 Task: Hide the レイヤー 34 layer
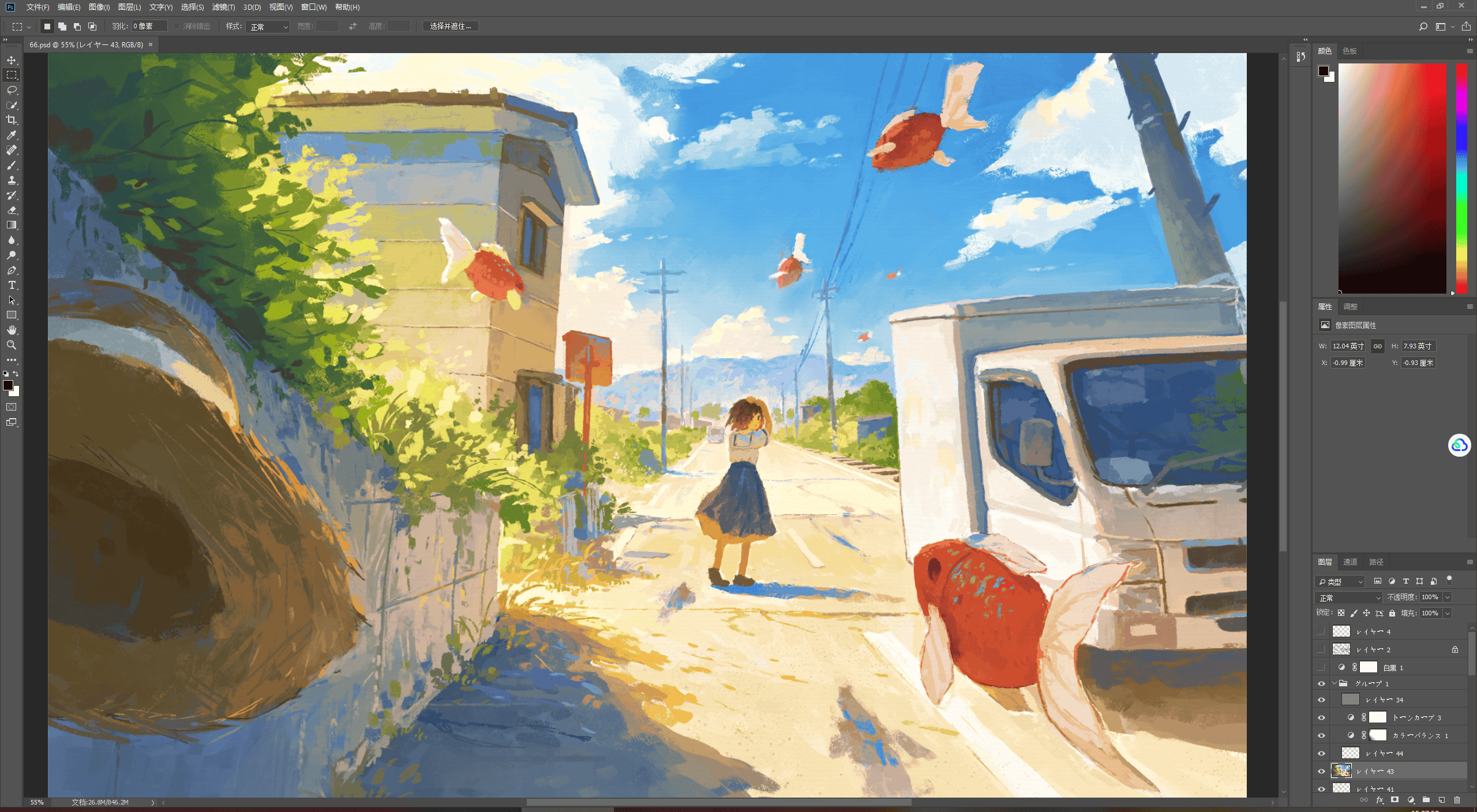(x=1321, y=700)
